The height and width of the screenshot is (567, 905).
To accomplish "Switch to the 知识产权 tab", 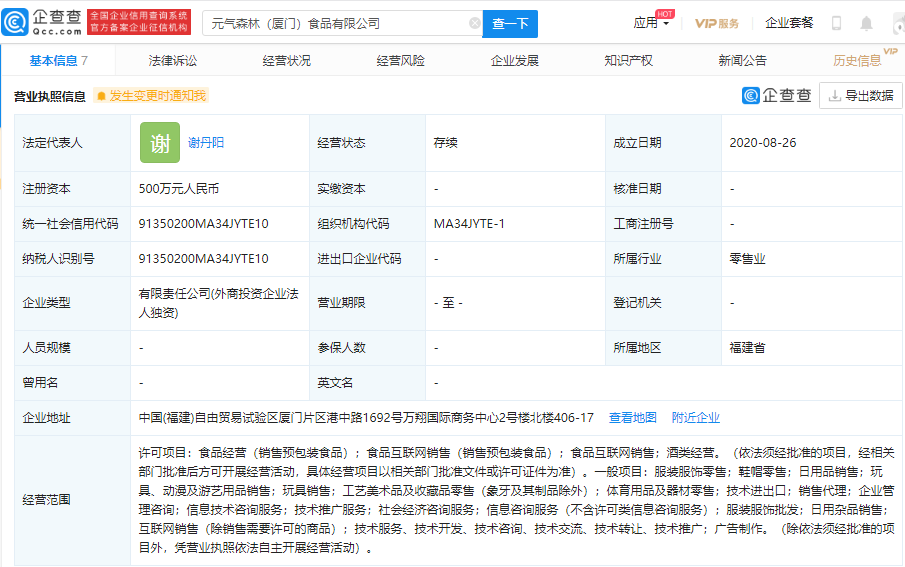I will [629, 61].
